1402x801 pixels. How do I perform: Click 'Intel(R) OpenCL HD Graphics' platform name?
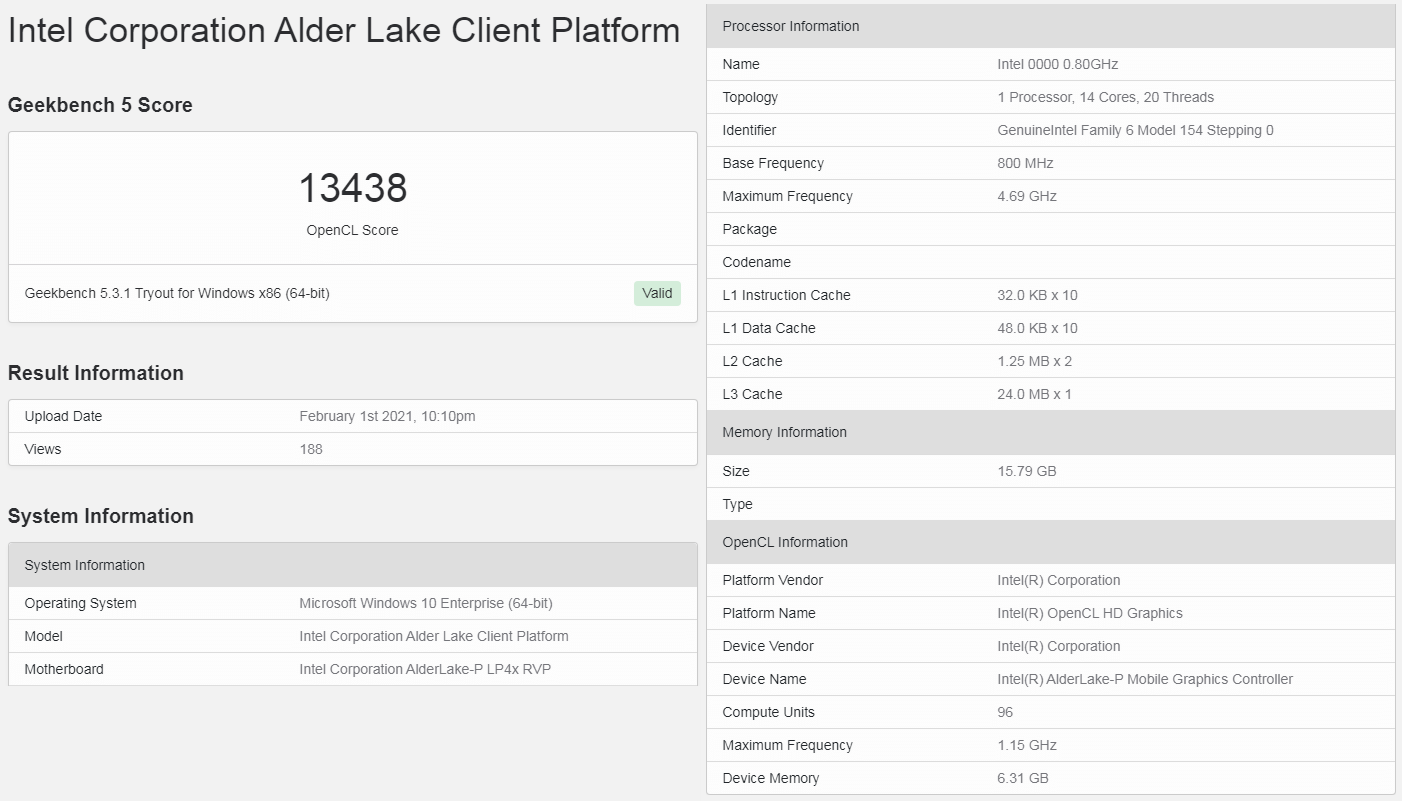pos(1090,613)
